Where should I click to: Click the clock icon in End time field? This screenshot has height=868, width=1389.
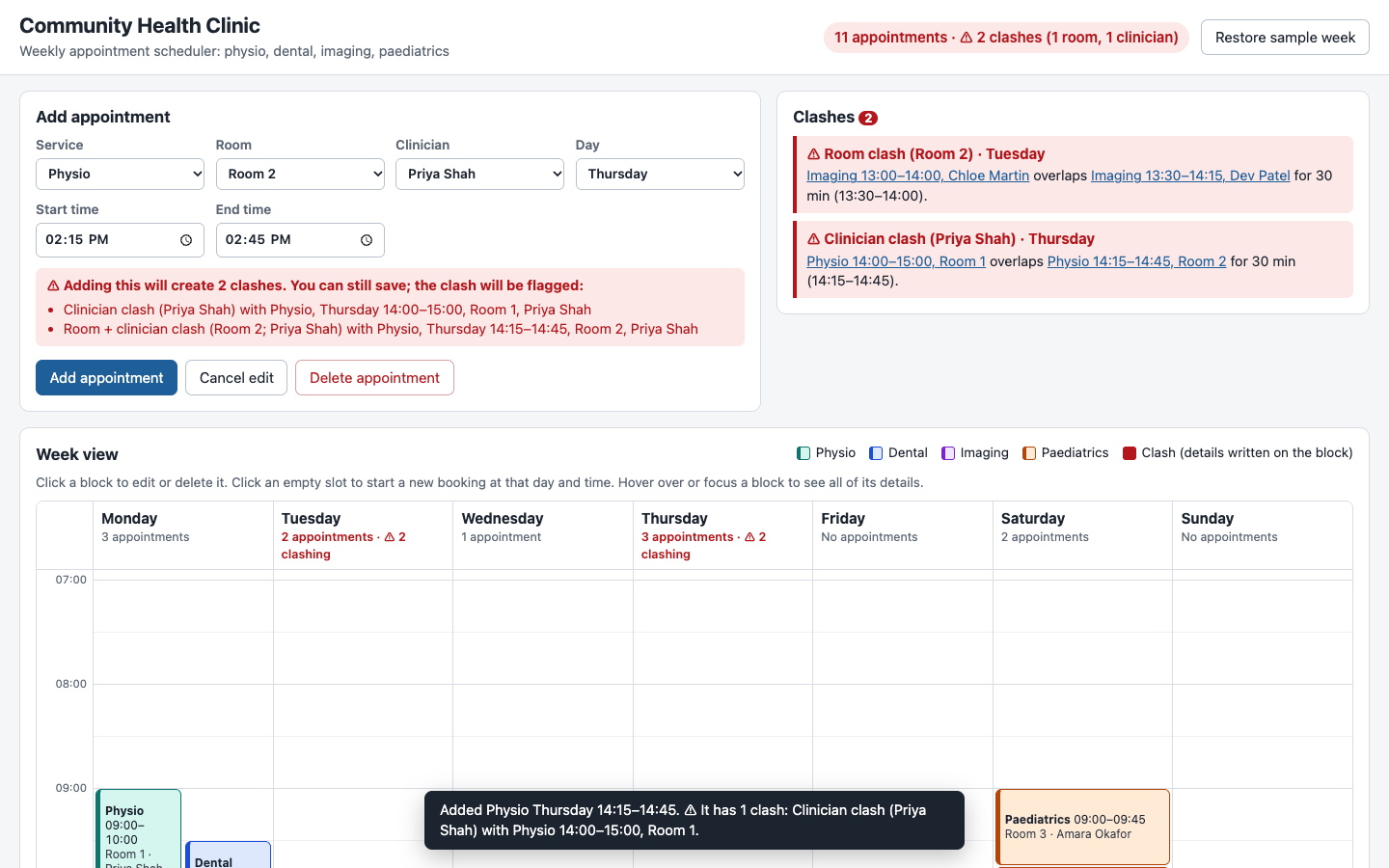tap(367, 240)
